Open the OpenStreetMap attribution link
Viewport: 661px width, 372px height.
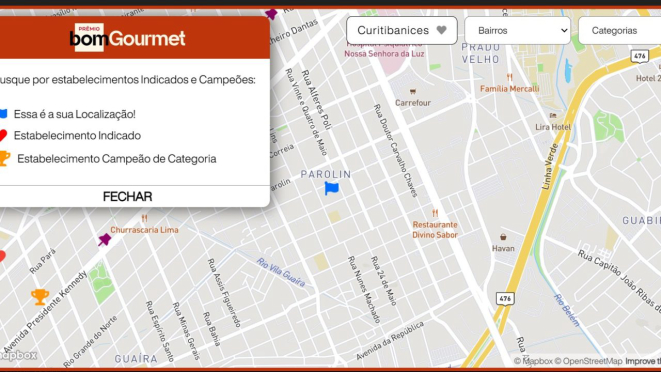tap(588, 361)
